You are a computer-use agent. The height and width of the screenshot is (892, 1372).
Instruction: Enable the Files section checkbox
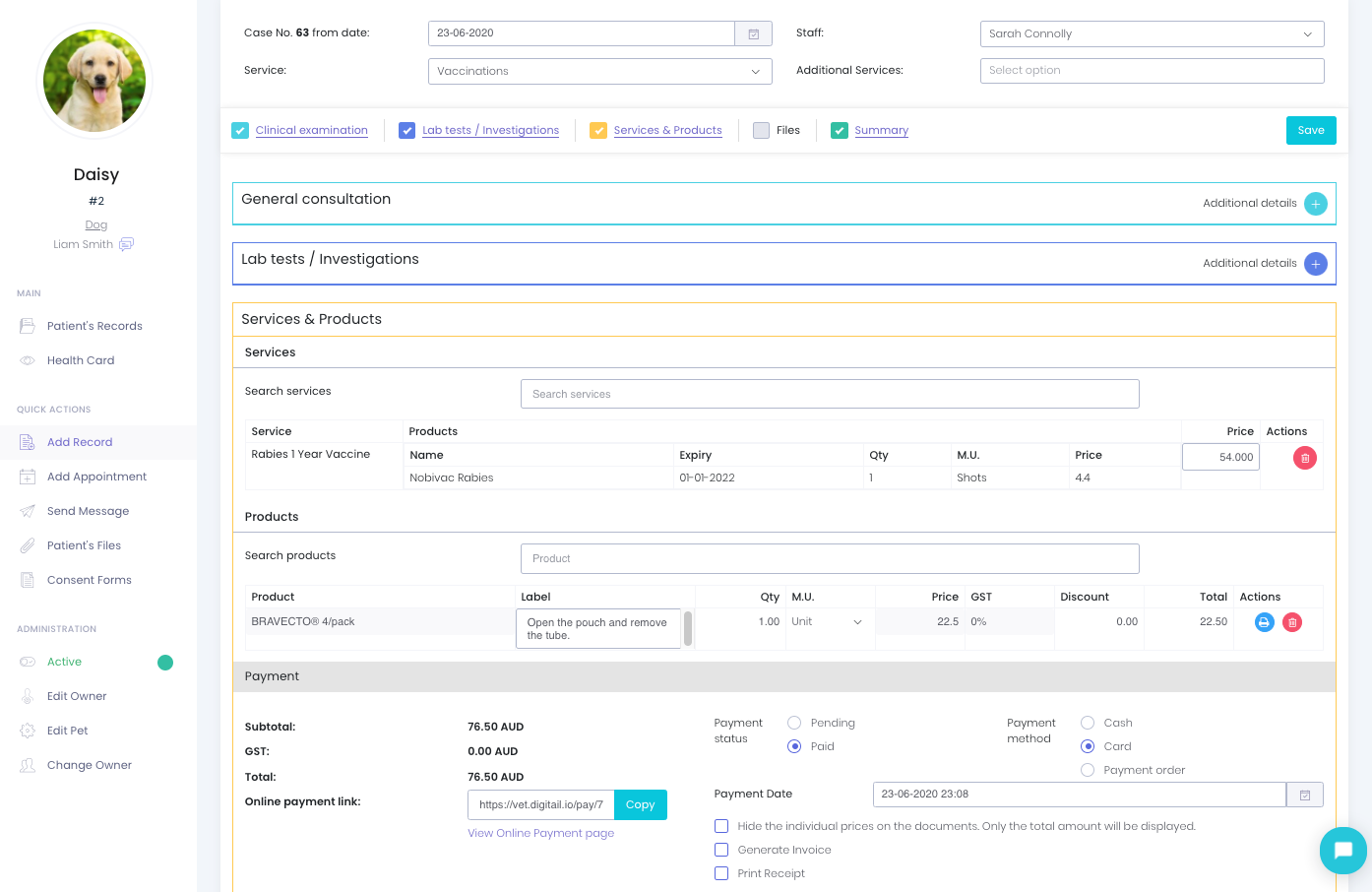tap(761, 130)
